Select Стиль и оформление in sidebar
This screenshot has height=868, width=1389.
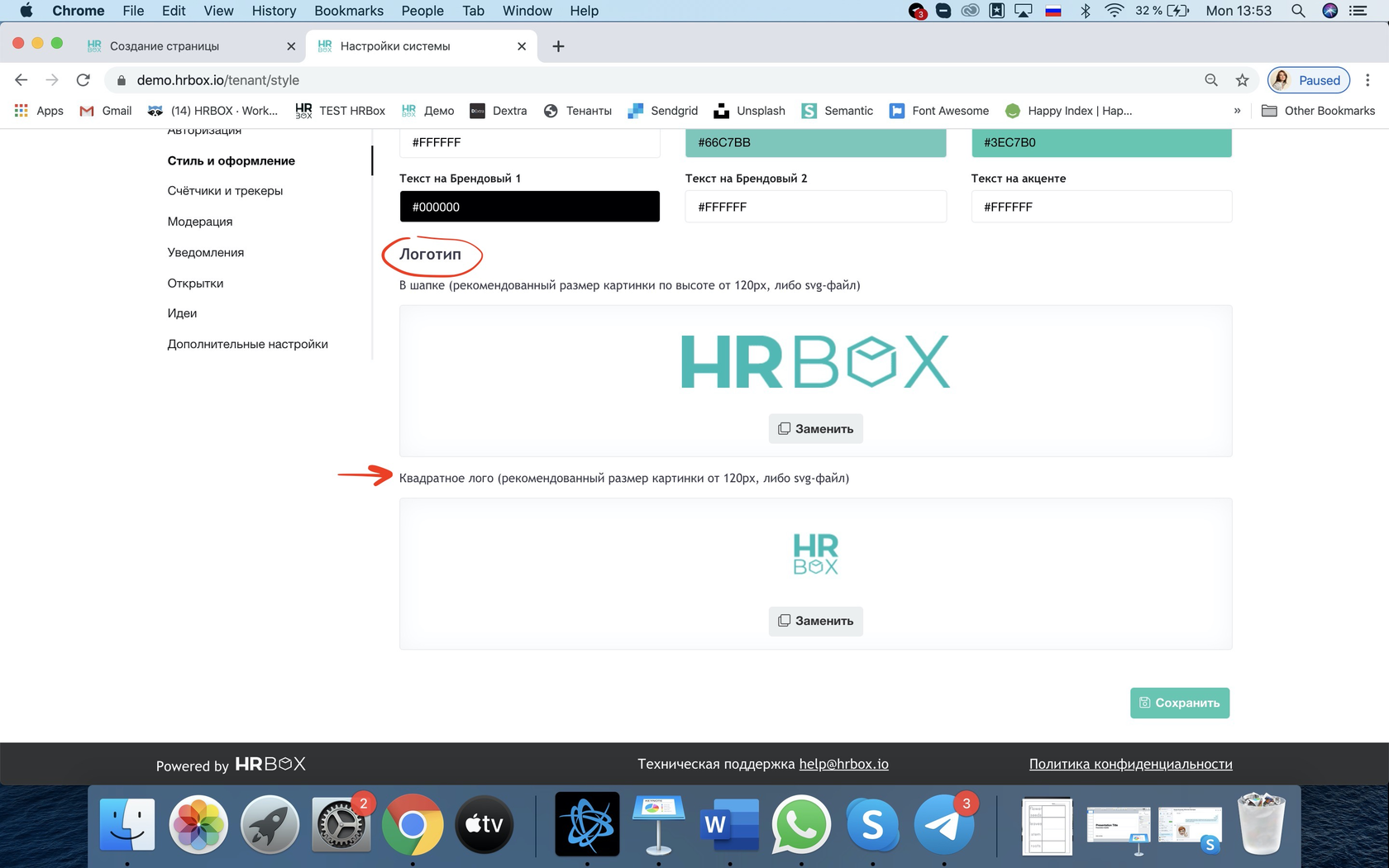(231, 160)
